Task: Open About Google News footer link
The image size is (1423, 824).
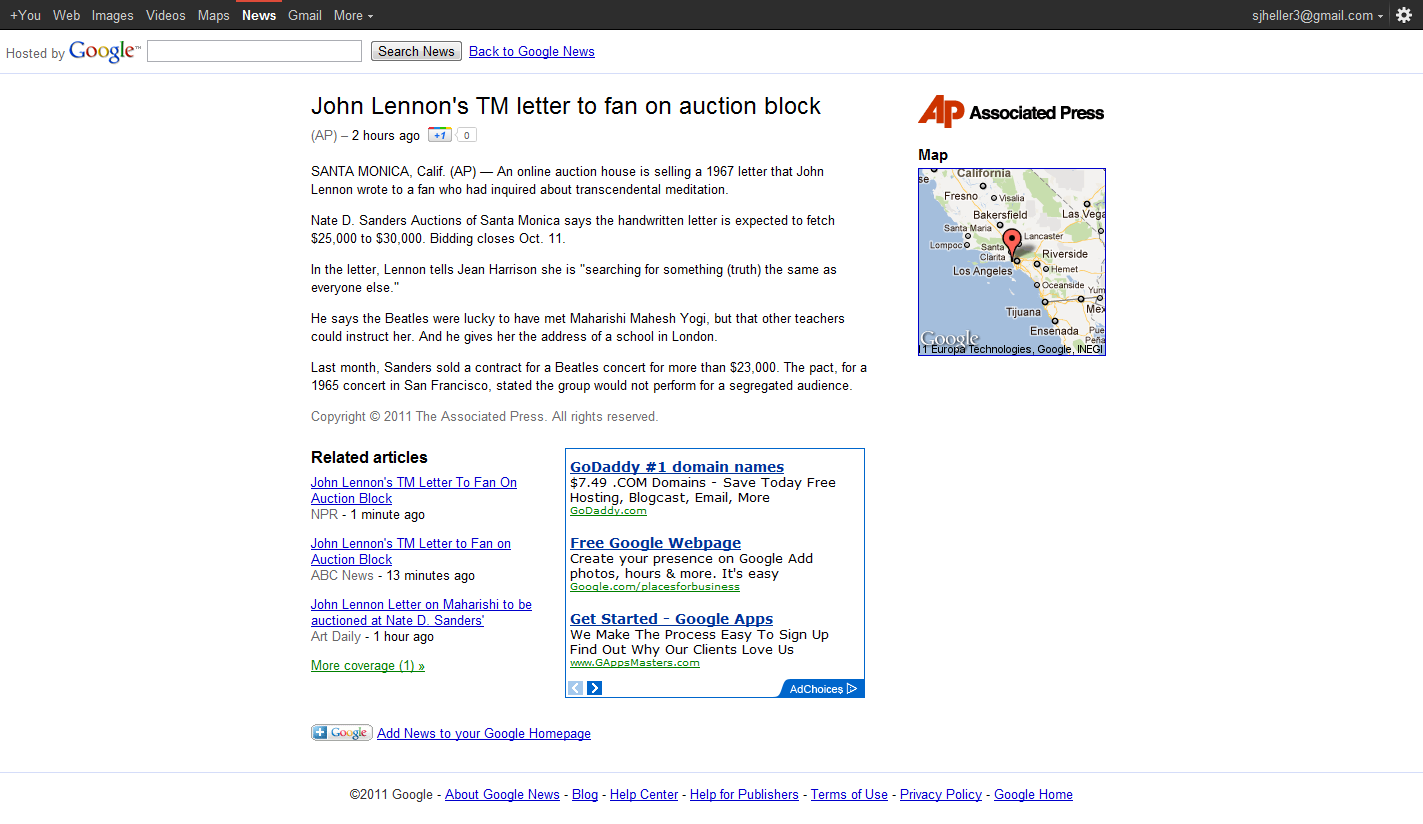Action: [502, 794]
